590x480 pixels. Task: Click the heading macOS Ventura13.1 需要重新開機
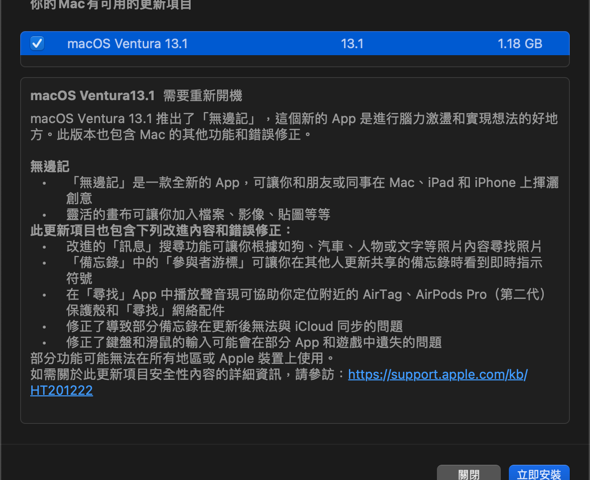point(136,96)
